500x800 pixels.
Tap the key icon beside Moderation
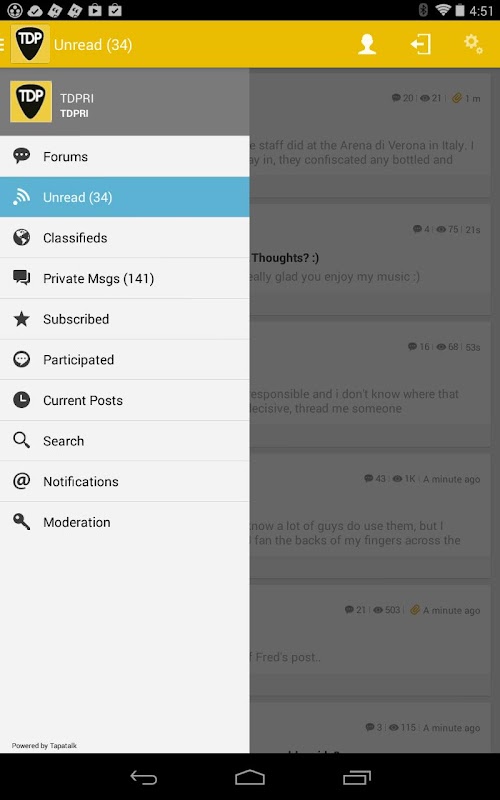[x=21, y=521]
